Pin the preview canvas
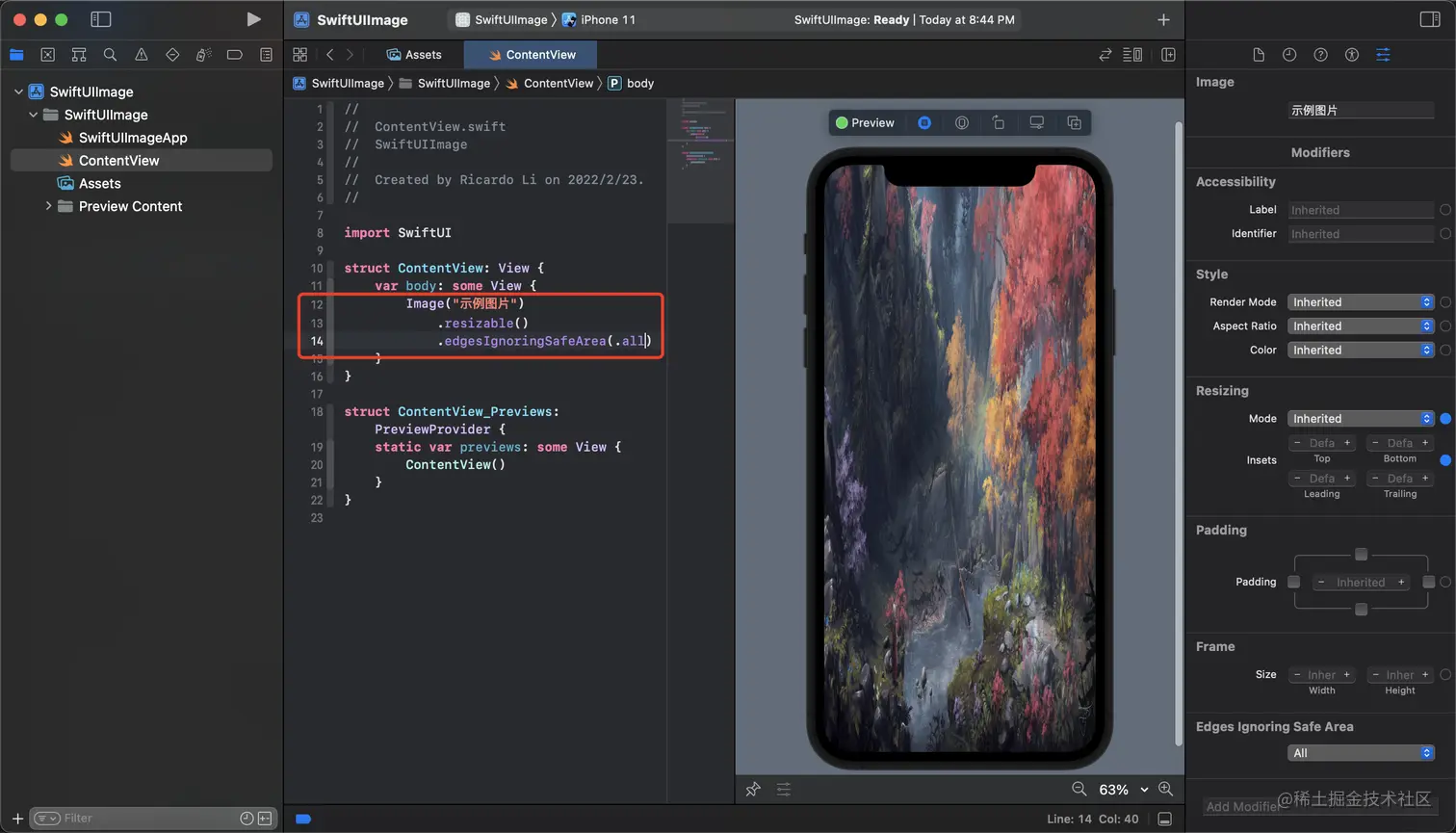This screenshot has height=833, width=1456. coord(753,790)
